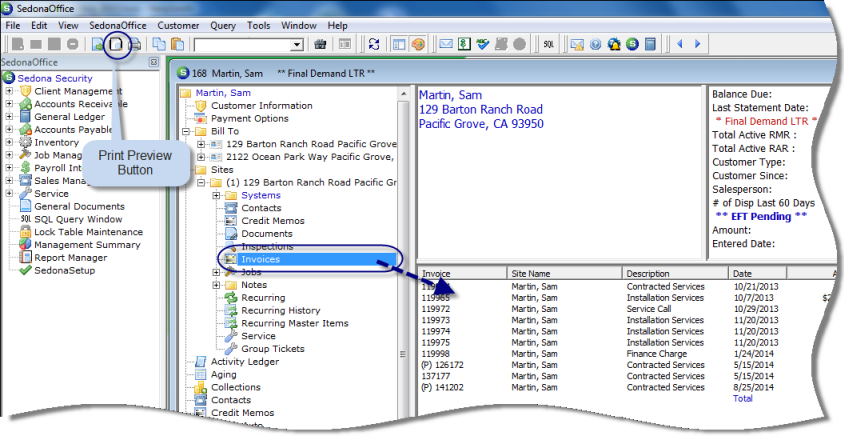This screenshot has width=844, height=436.
Task: Open the calculator toolbar icon
Action: (x=650, y=44)
